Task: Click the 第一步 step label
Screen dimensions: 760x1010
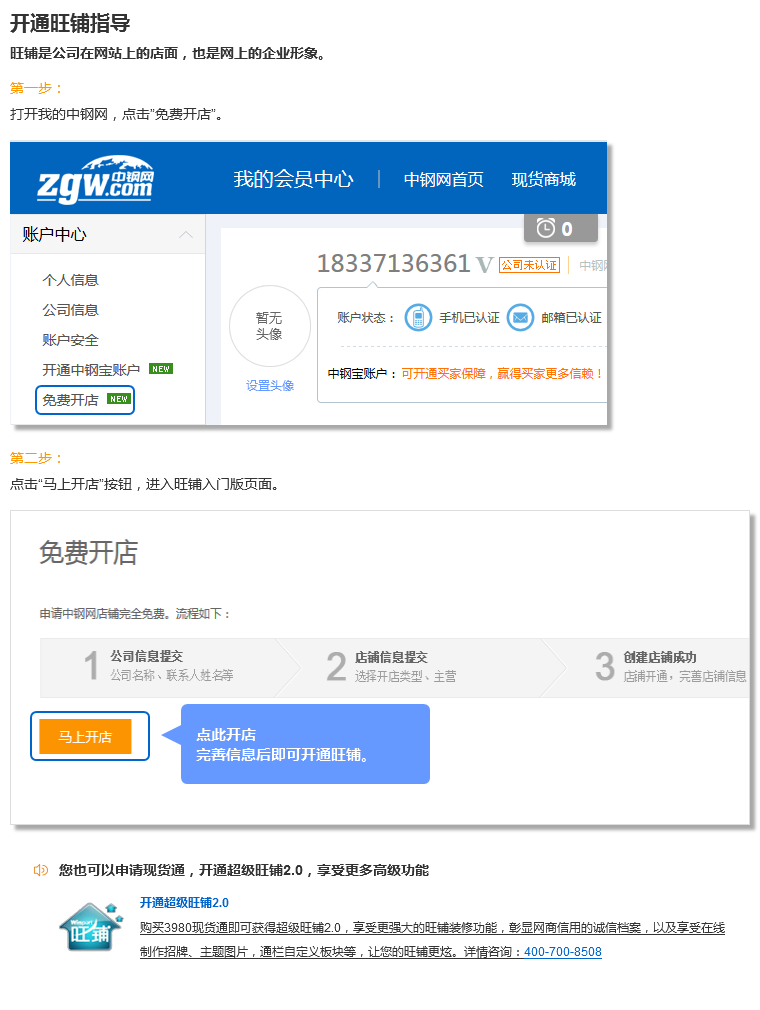Action: tap(36, 88)
